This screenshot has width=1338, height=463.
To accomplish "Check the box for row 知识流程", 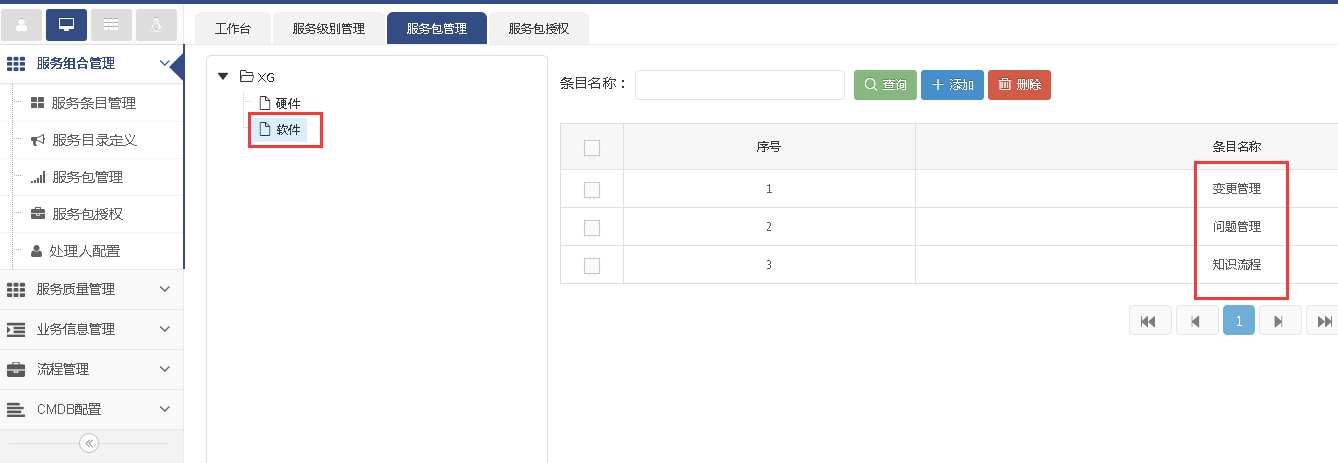I will click(x=591, y=265).
